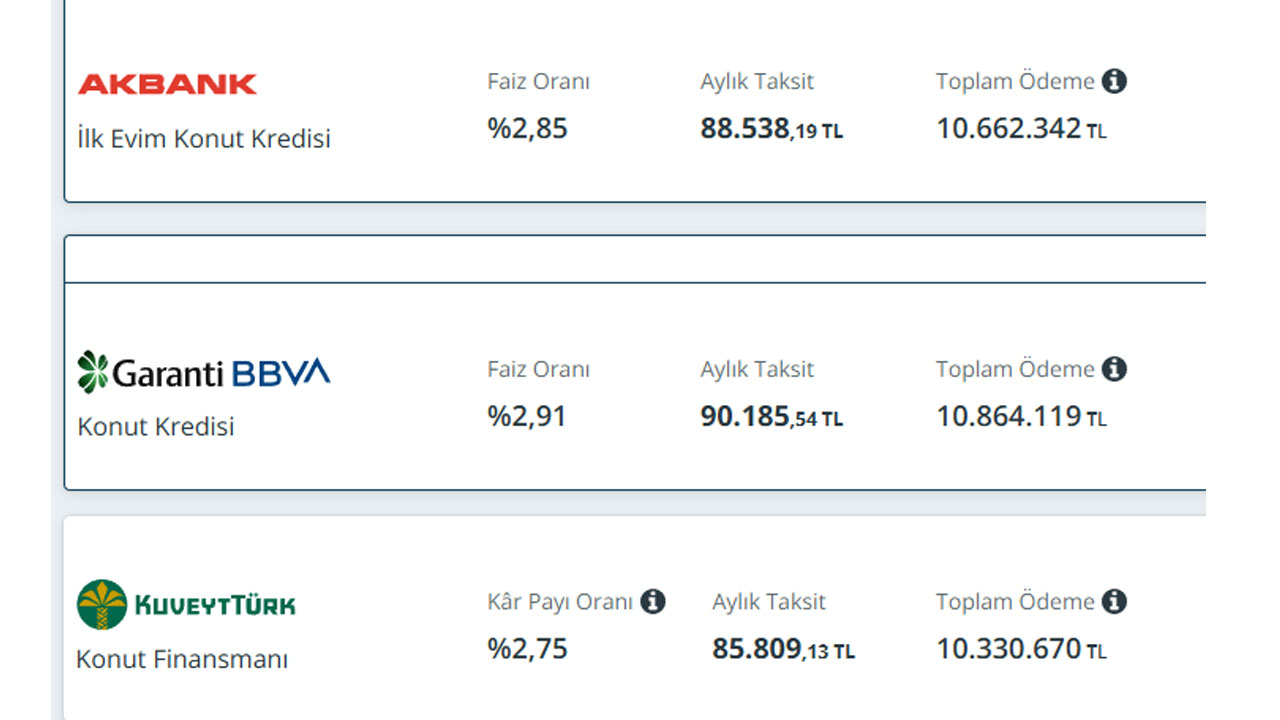
Task: Select Garanti interest rate %2,91
Action: (x=527, y=416)
